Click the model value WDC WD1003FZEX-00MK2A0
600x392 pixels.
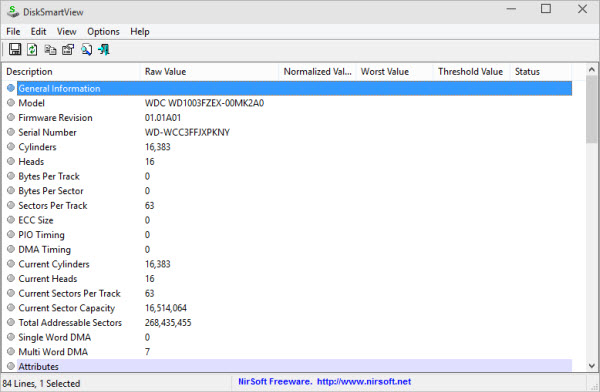pyautogui.click(x=204, y=103)
